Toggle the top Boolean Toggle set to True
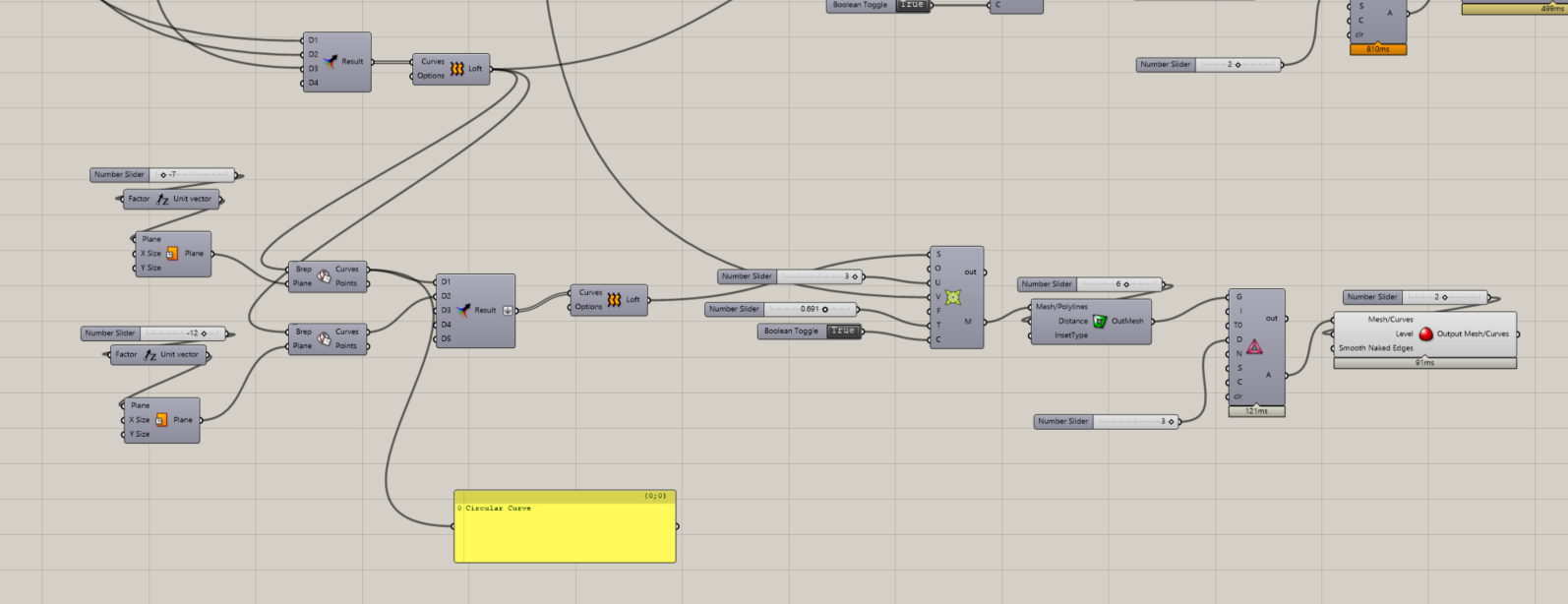The height and width of the screenshot is (604, 1568). click(912, 5)
